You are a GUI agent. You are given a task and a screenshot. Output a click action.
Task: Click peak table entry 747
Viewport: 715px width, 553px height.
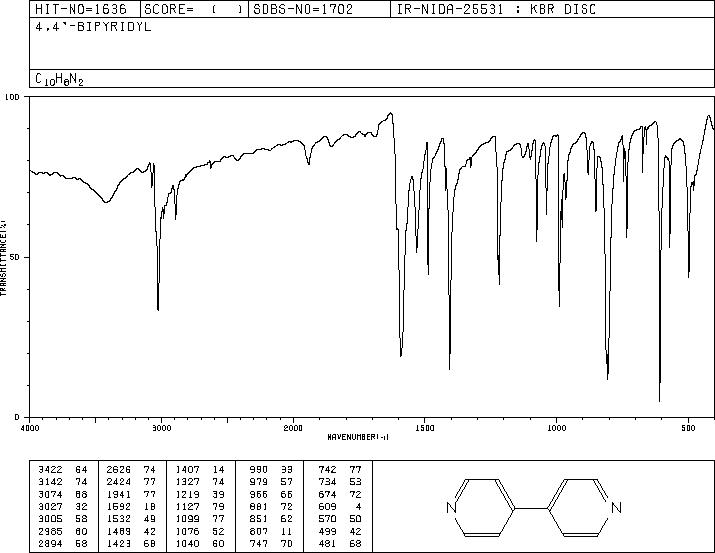(259, 543)
